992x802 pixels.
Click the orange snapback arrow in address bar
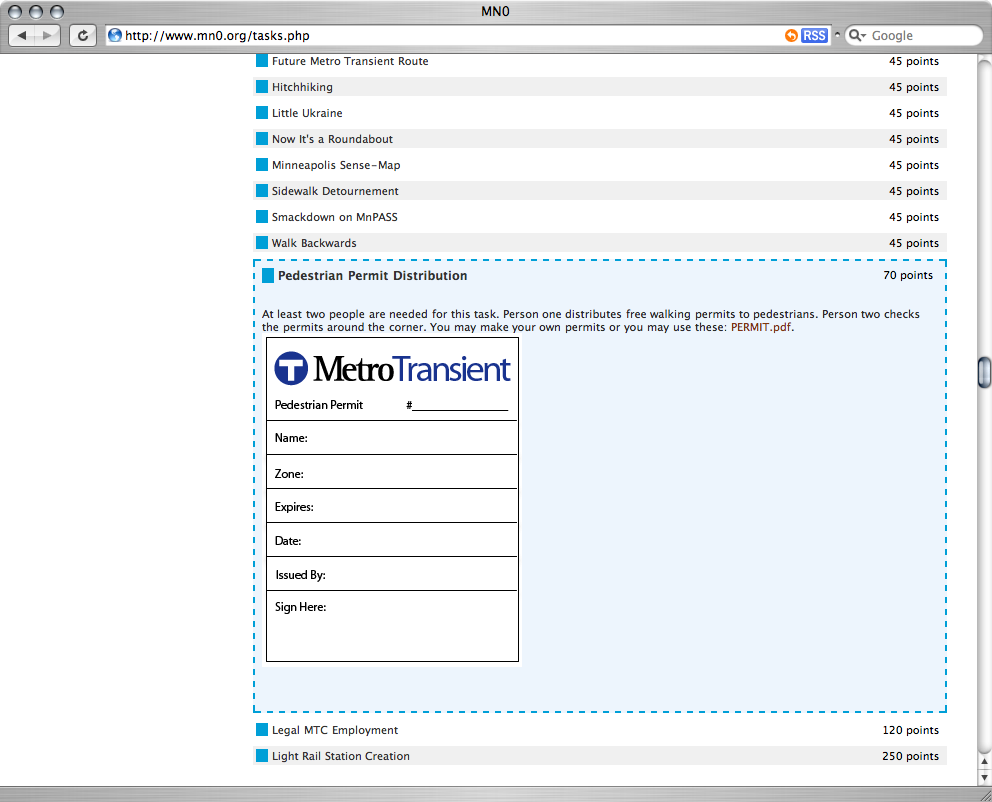[791, 35]
